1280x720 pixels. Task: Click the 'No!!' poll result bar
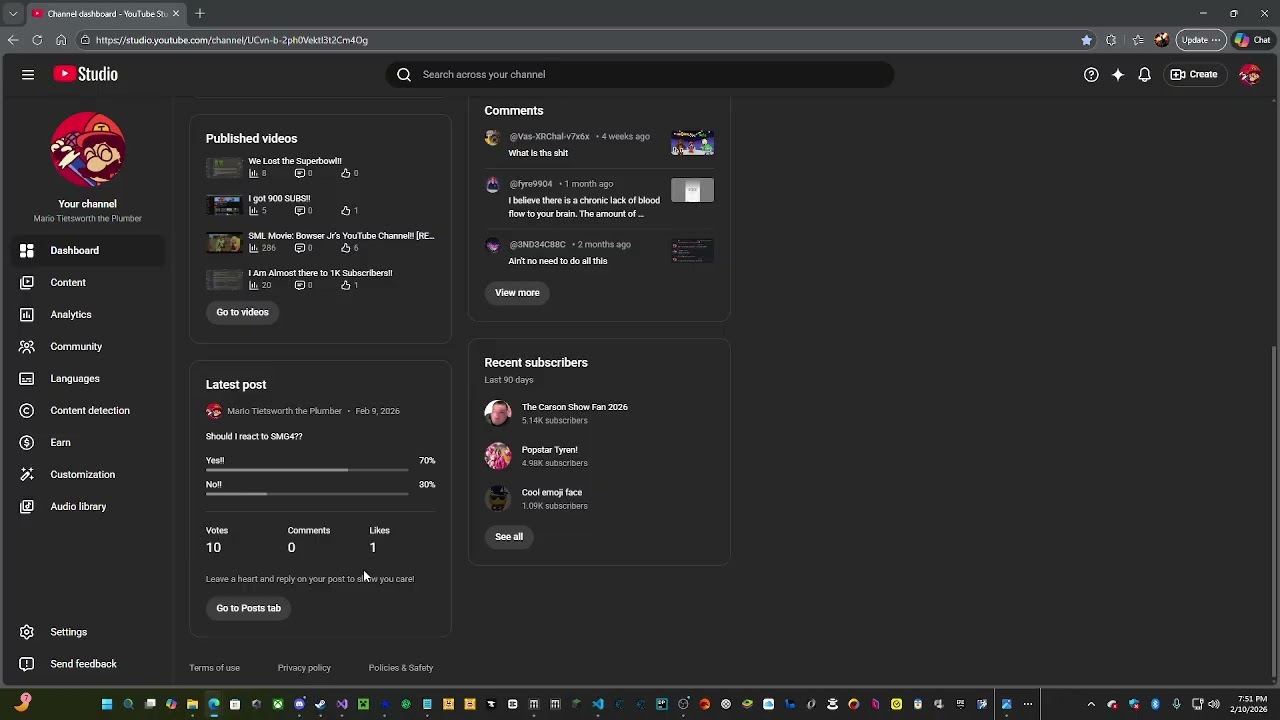pyautogui.click(x=307, y=493)
